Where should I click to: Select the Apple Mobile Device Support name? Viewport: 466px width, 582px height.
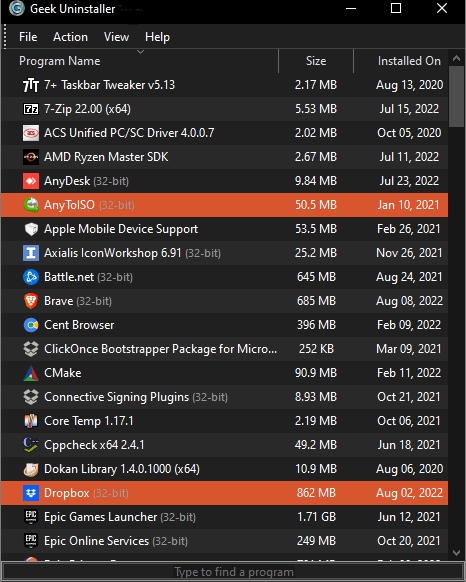point(121,229)
